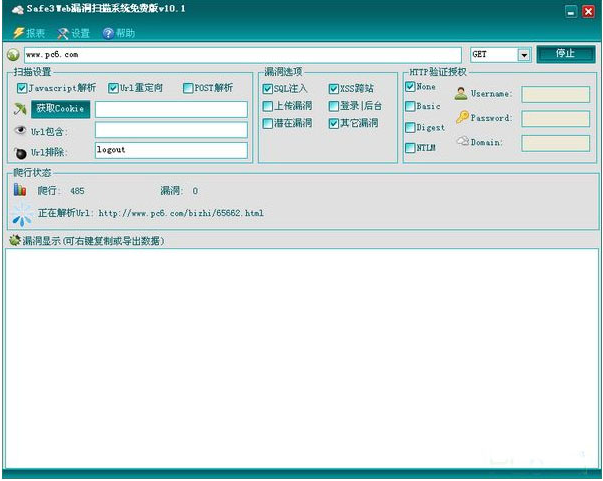Click the user icon beside Username

pos(461,94)
